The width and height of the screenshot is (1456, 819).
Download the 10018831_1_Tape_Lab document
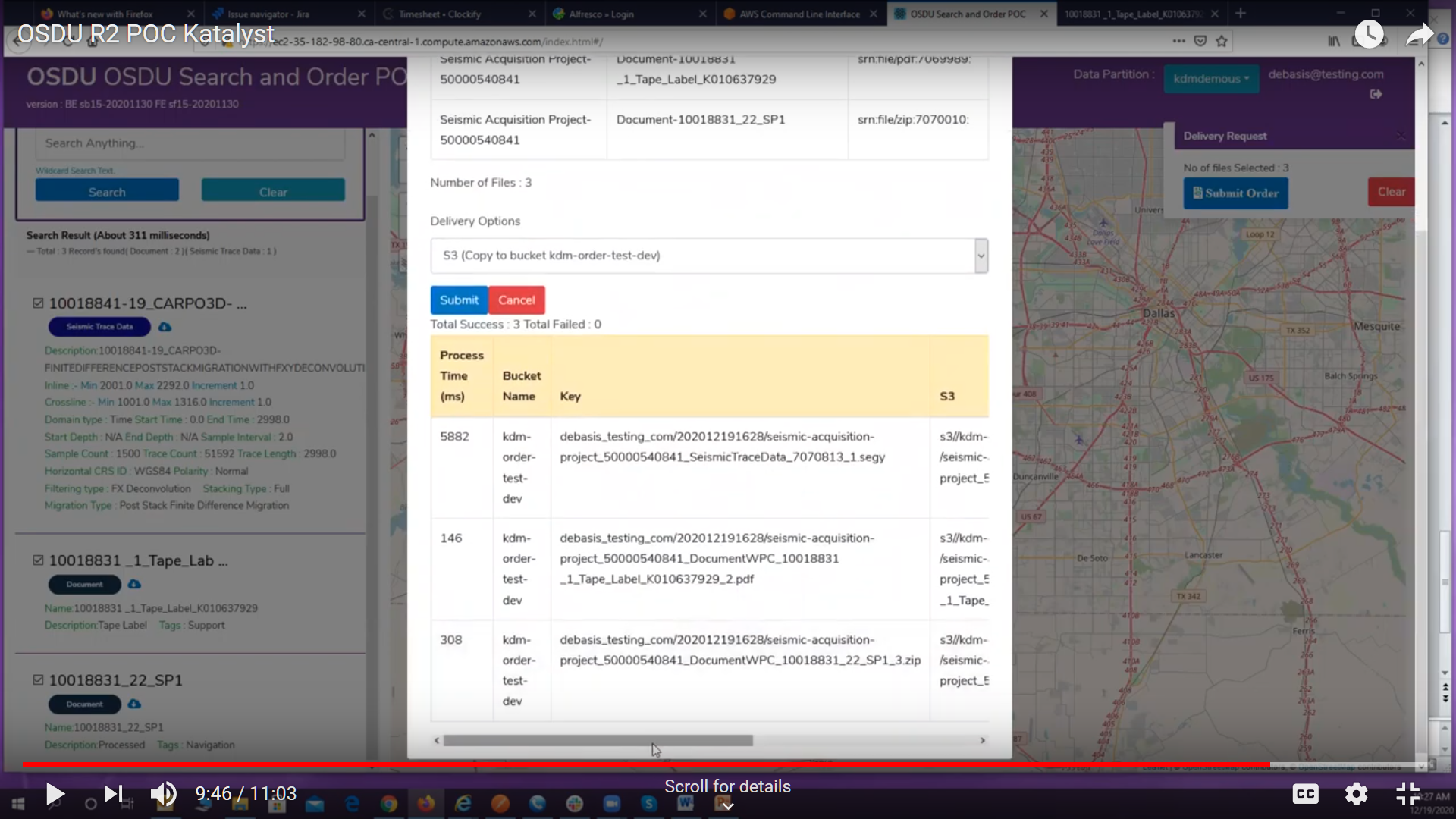[x=134, y=584]
